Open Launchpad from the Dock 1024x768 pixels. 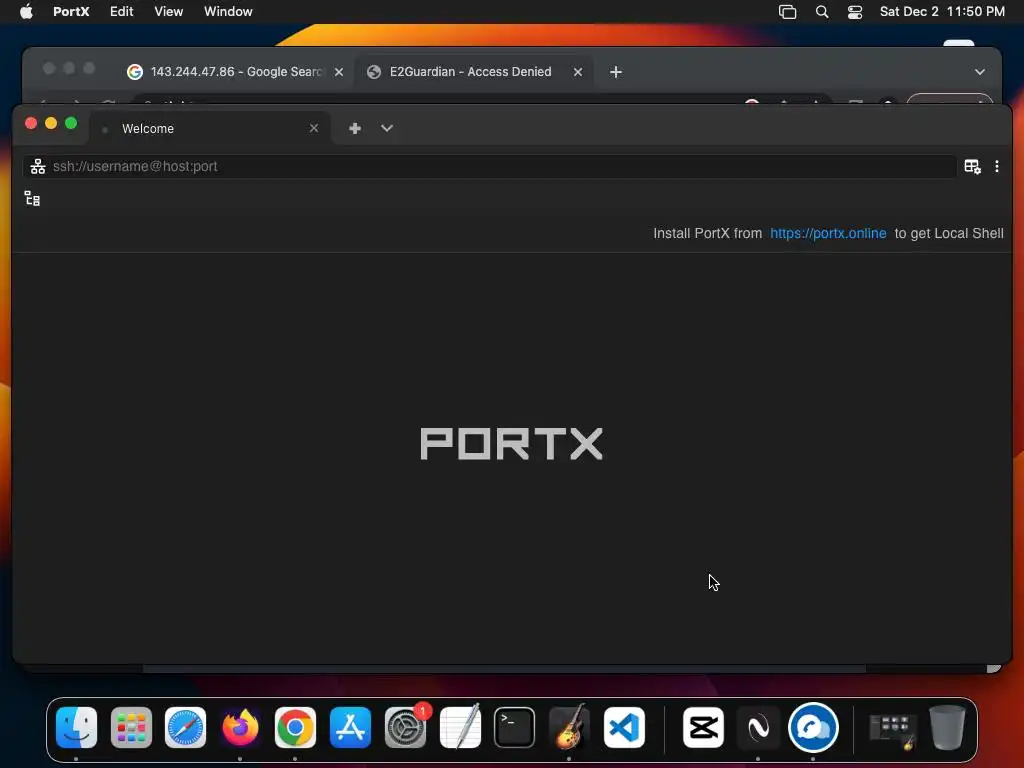[x=131, y=728]
